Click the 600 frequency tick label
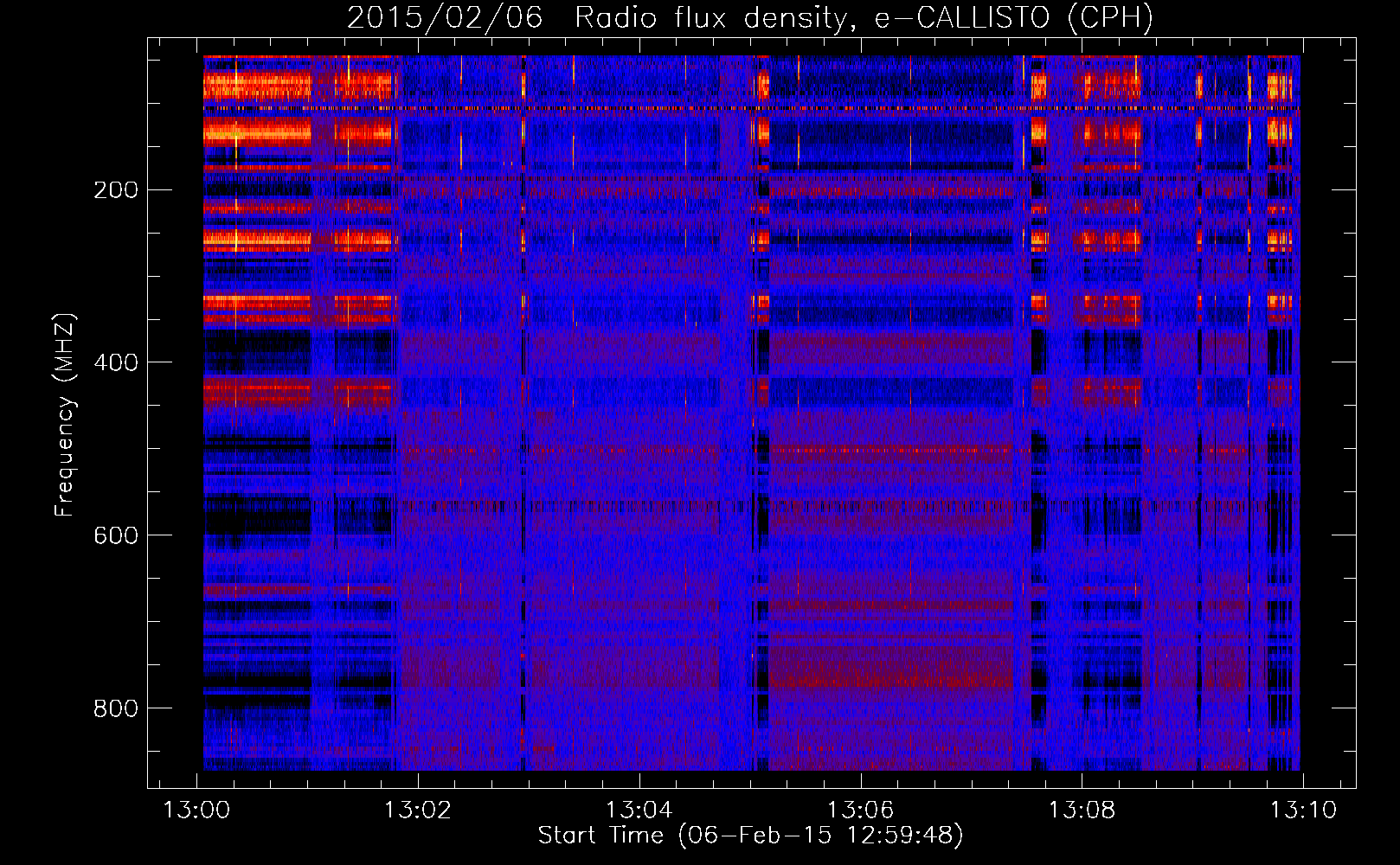This screenshot has width=1400, height=865. click(x=115, y=536)
